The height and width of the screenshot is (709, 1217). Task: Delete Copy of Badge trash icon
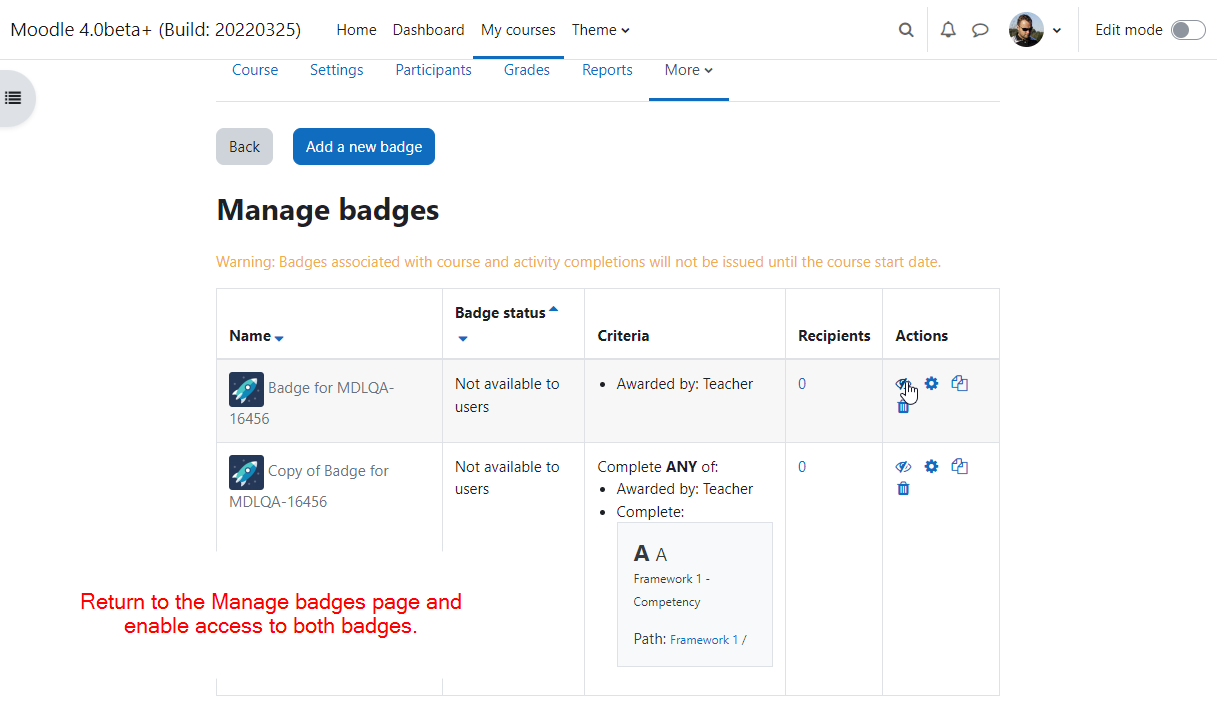coord(903,489)
